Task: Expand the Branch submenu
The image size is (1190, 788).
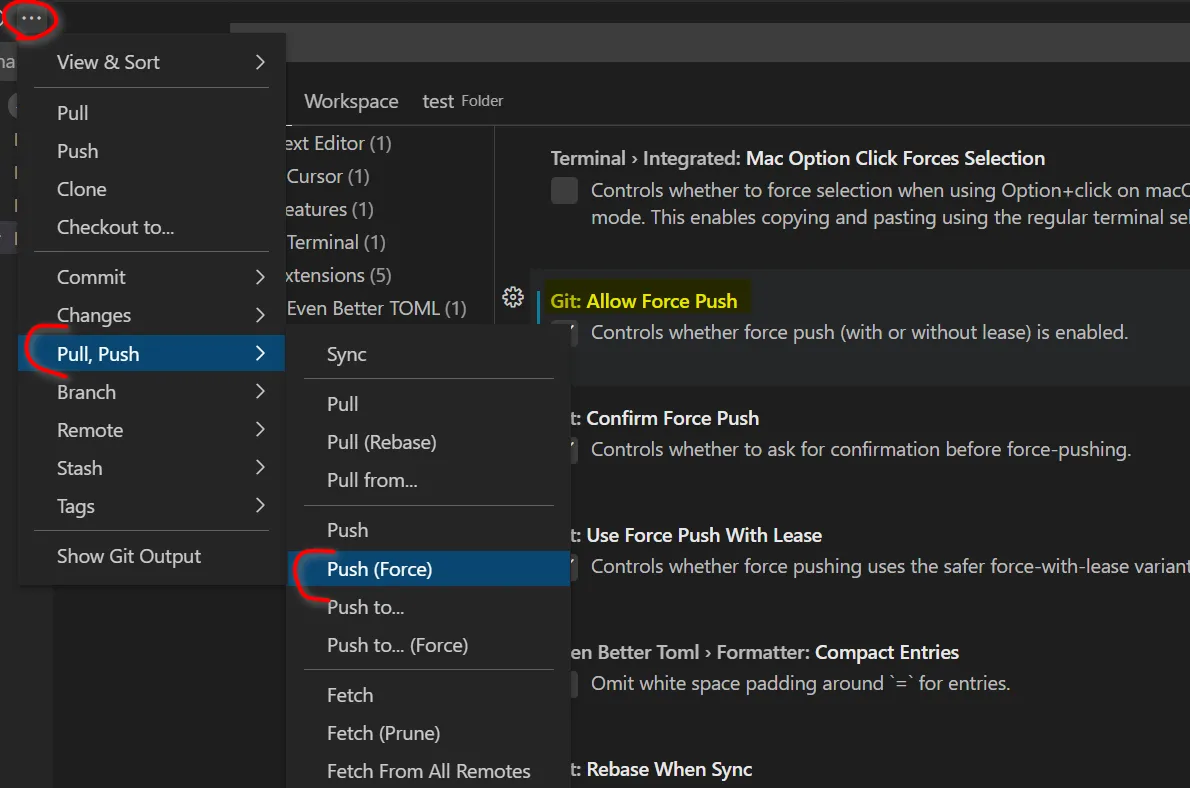Action: tap(86, 392)
